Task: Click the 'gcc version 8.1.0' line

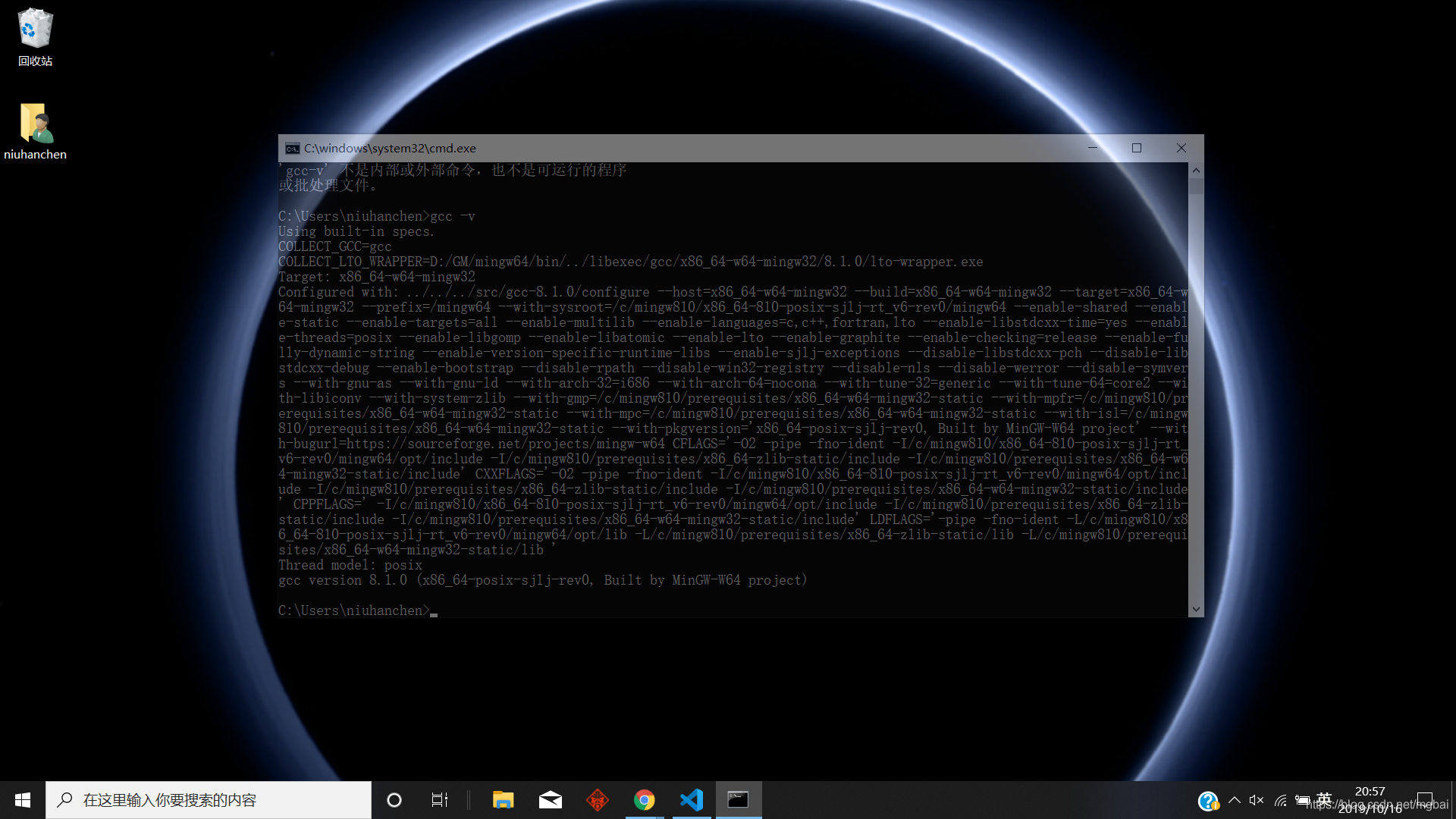Action: (x=543, y=580)
